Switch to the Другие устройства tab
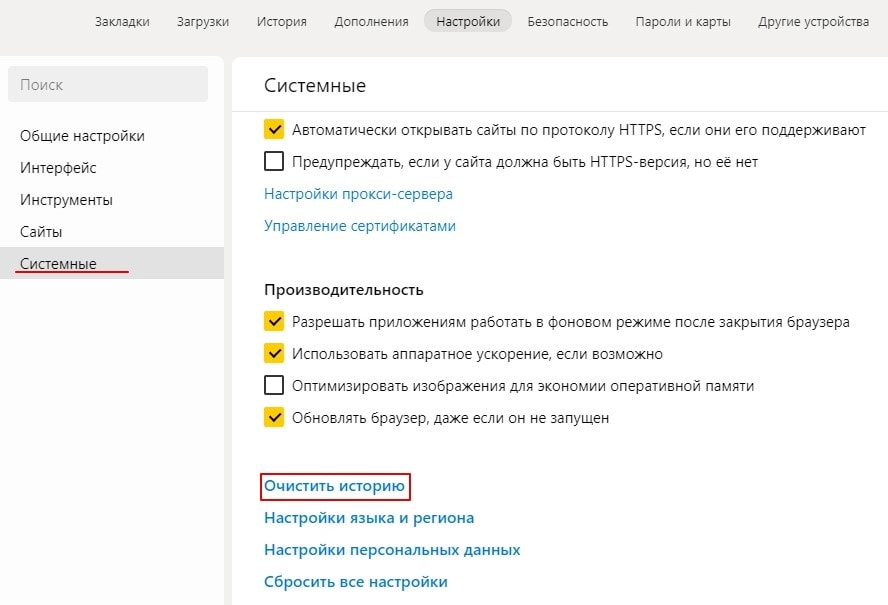888x605 pixels. [813, 21]
